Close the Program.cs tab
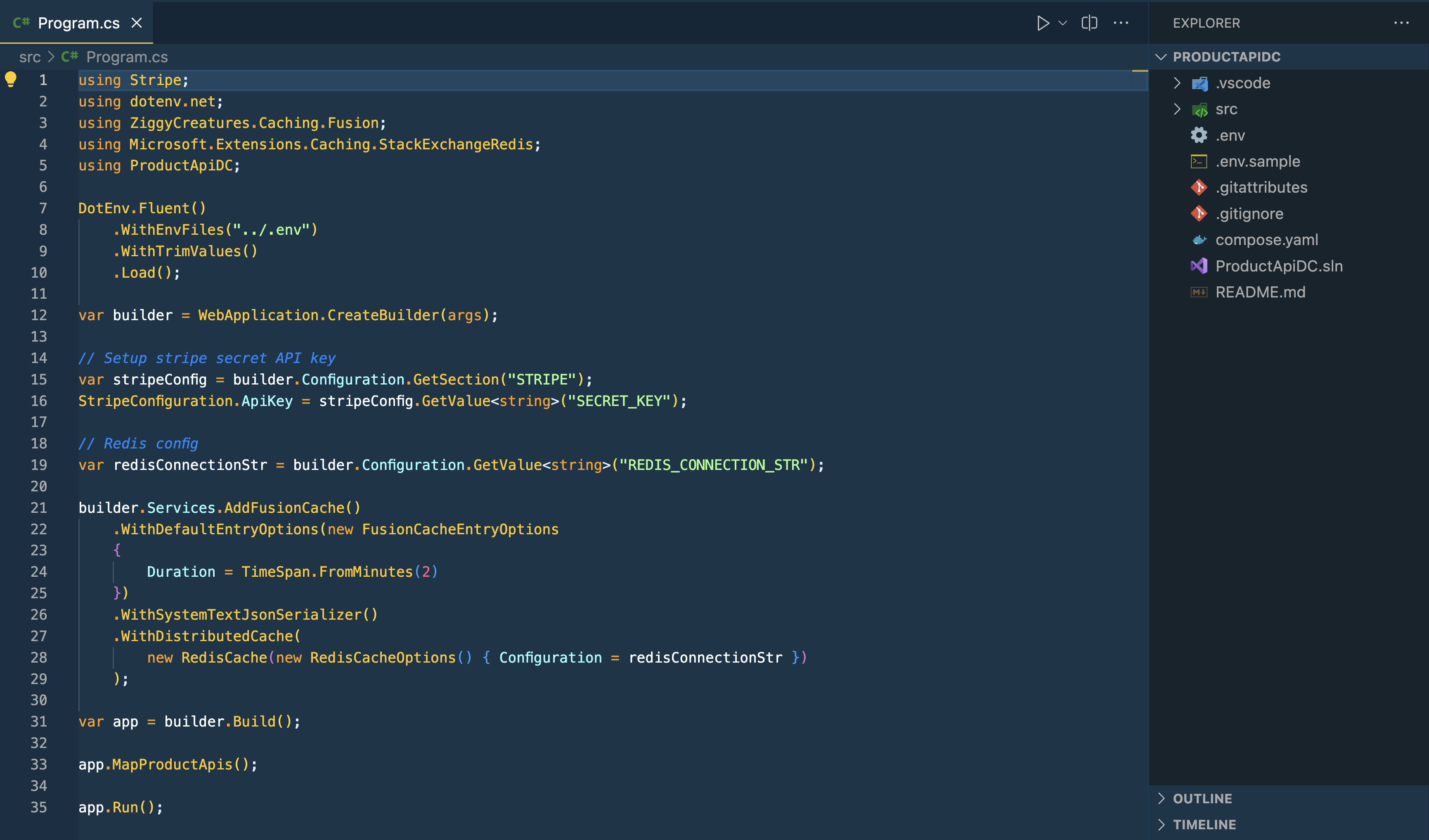1429x840 pixels. tap(137, 23)
